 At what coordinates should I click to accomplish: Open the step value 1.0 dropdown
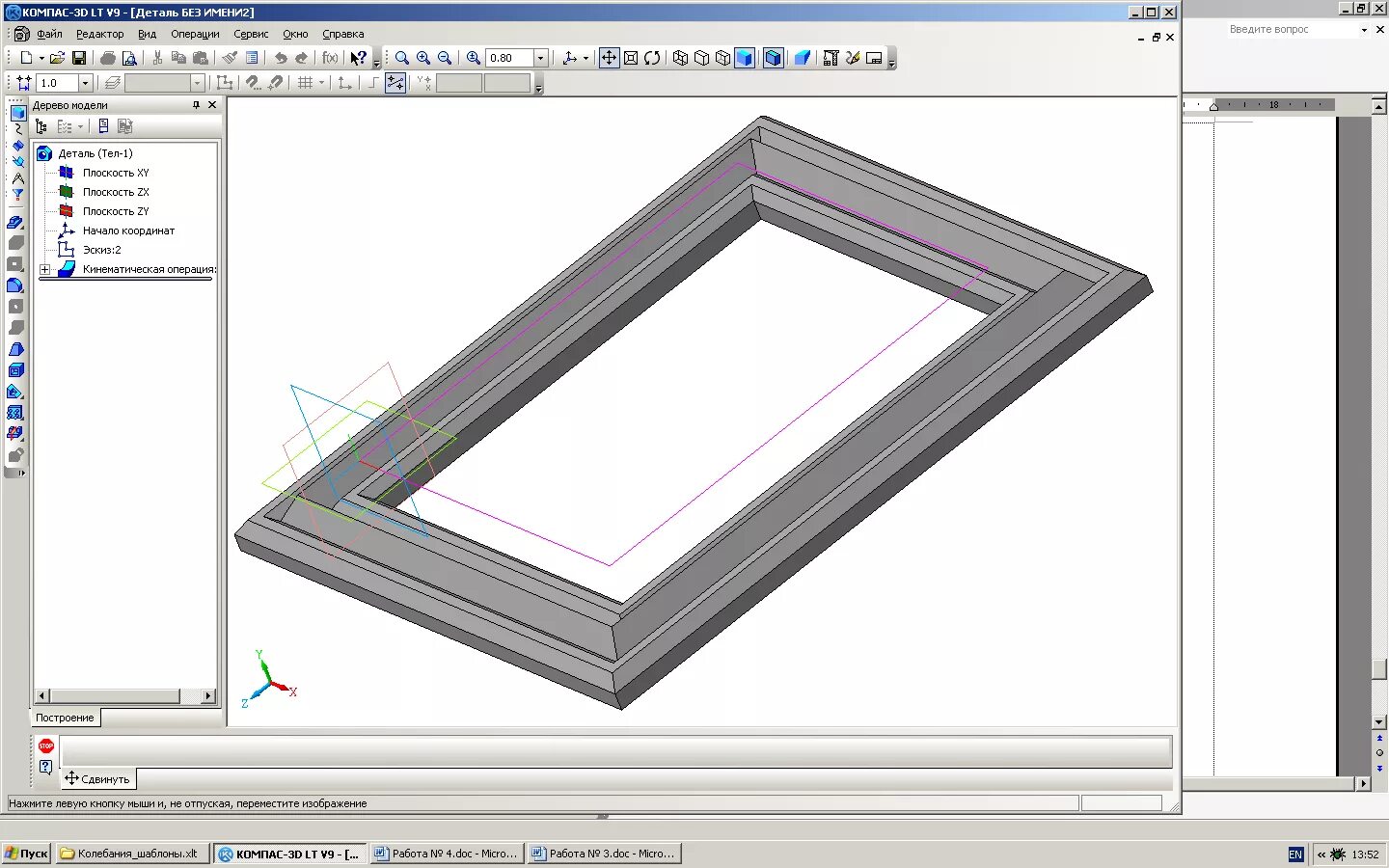(x=85, y=83)
